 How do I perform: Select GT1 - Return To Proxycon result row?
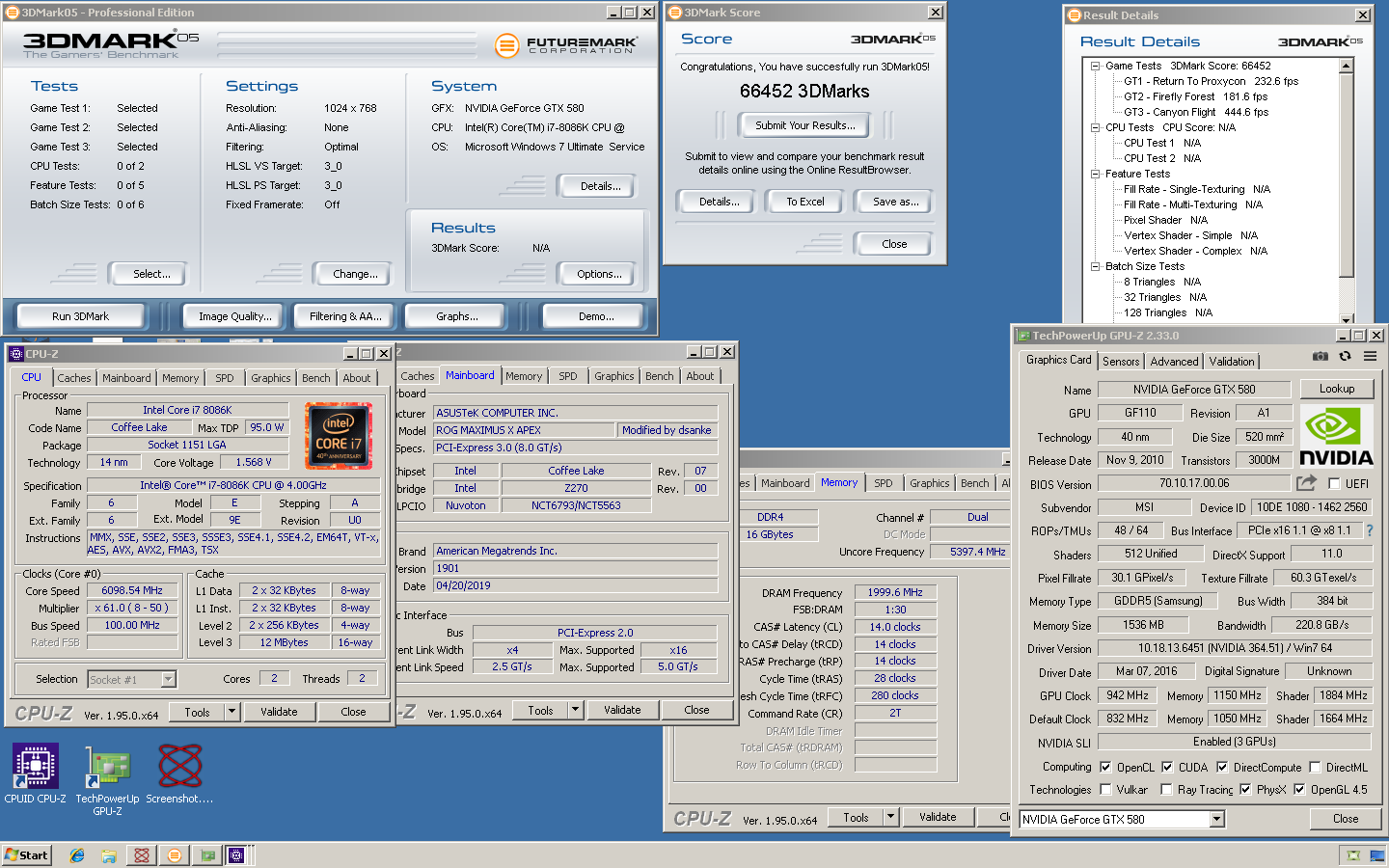tap(1211, 81)
